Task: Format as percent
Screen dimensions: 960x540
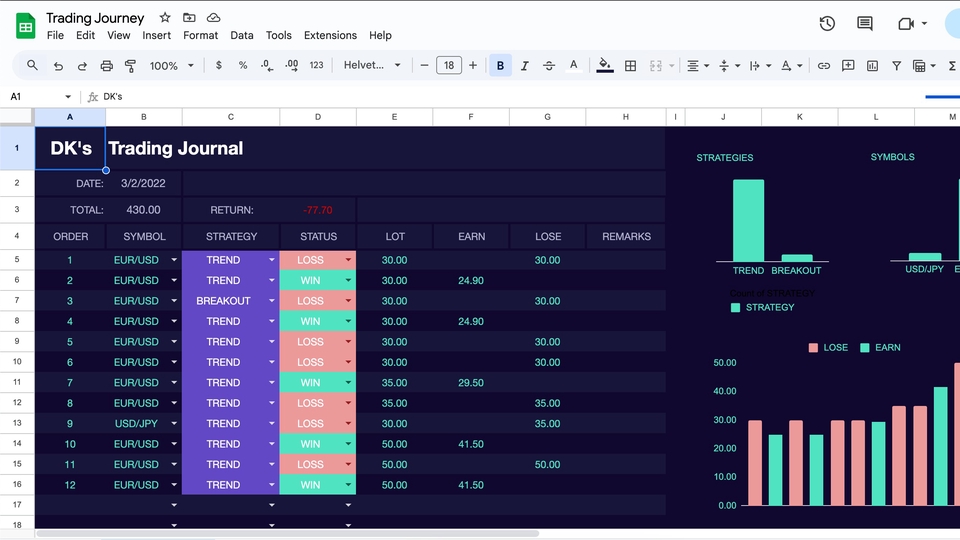Action: tap(243, 65)
